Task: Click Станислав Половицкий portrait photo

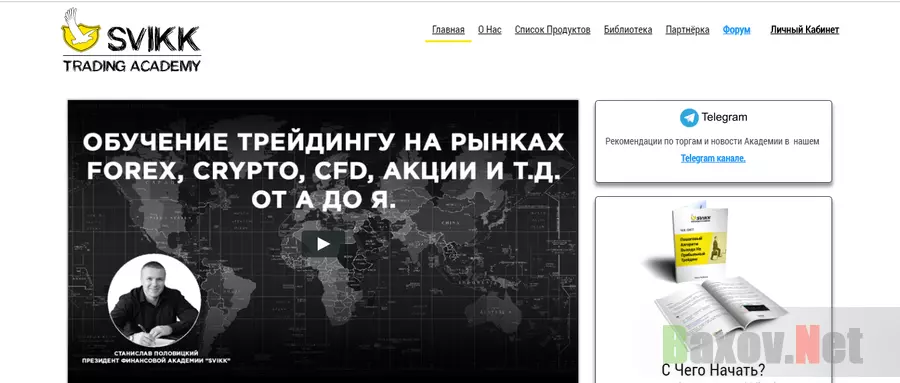Action: (x=154, y=300)
